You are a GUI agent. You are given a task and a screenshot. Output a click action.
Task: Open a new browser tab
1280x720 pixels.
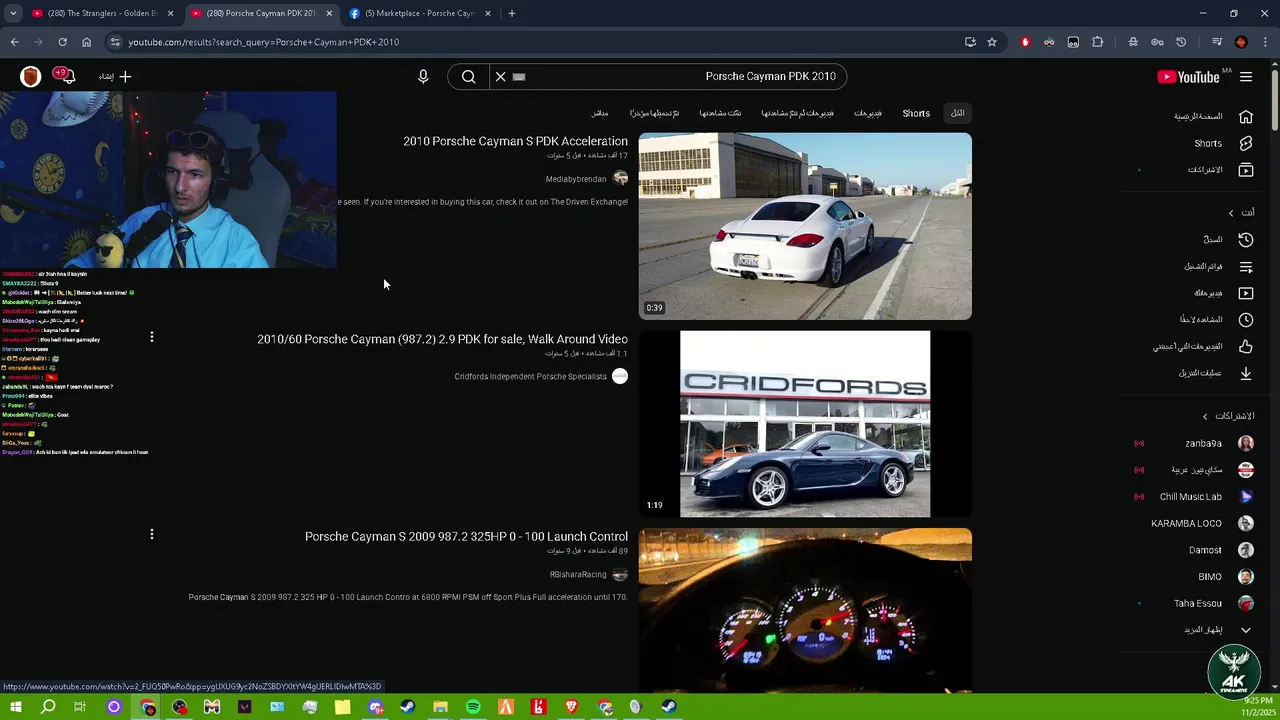512,13
